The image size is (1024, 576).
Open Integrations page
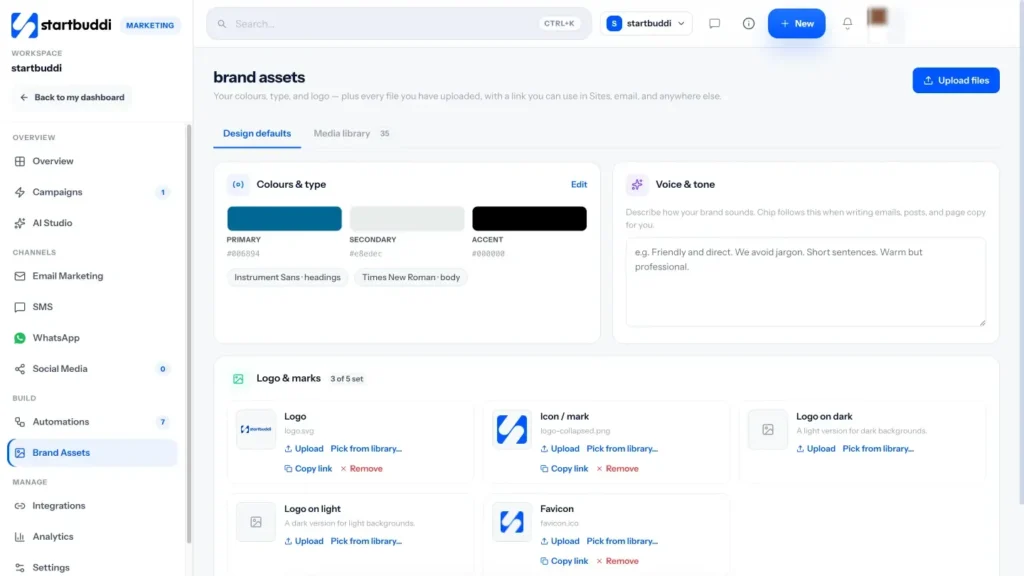[x=92, y=506]
